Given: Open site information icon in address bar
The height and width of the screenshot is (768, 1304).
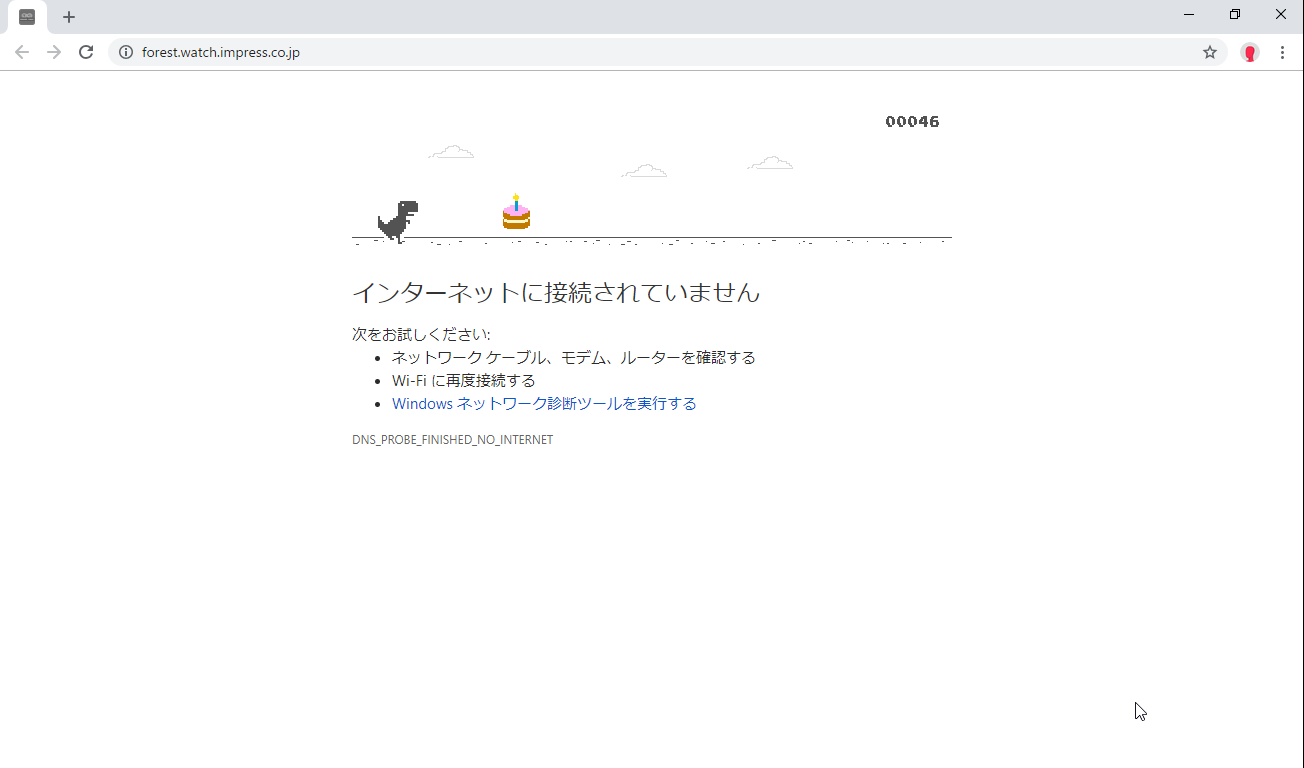Looking at the screenshot, I should tap(126, 52).
